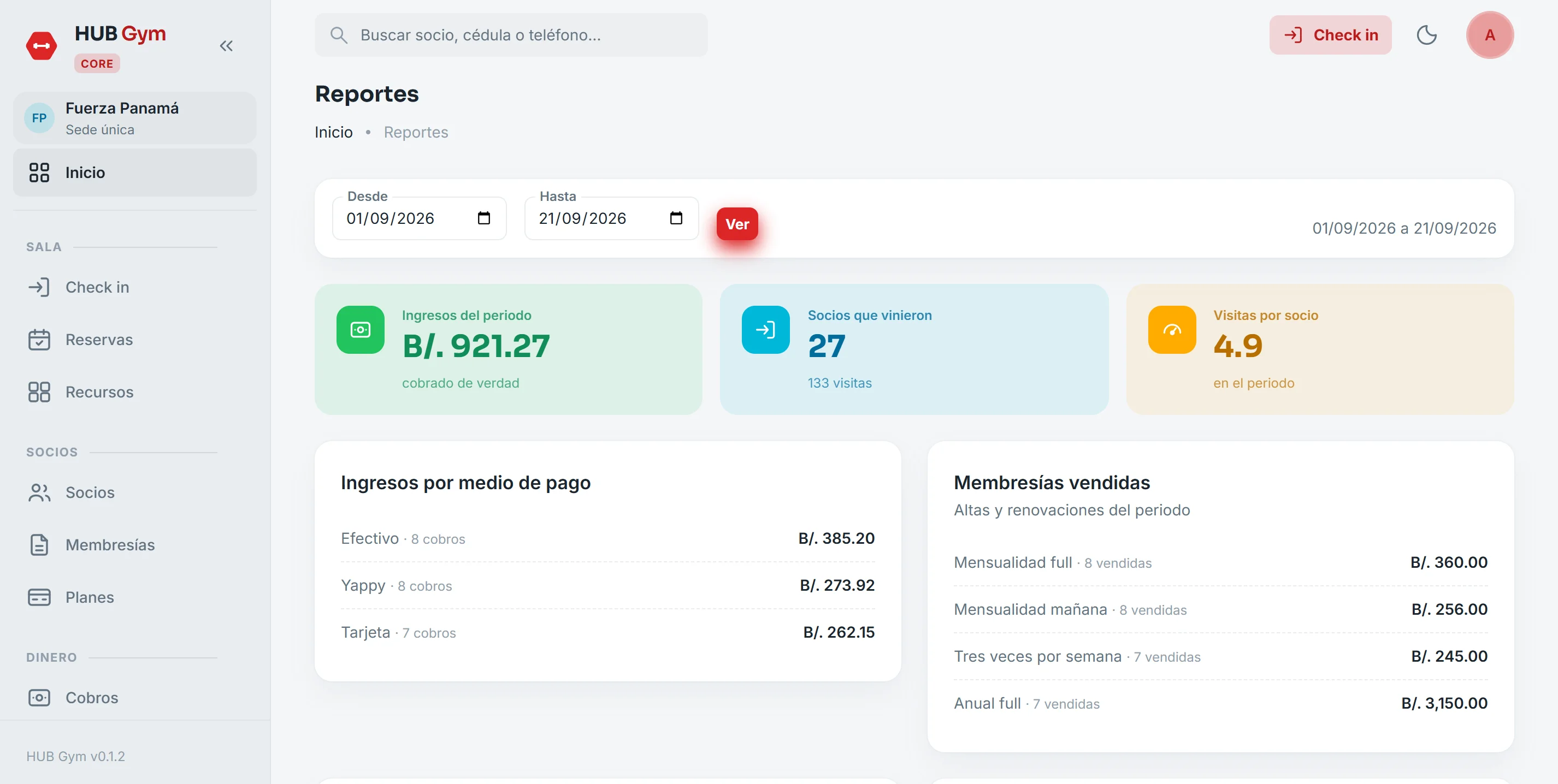The image size is (1558, 784).
Task: Click the 133 visitas text
Action: [x=840, y=383]
